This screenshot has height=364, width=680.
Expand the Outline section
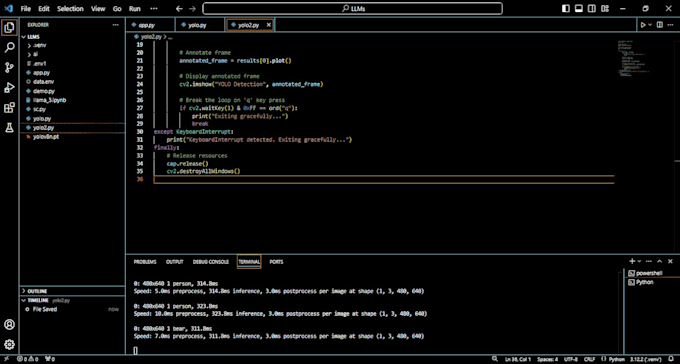coord(37,291)
